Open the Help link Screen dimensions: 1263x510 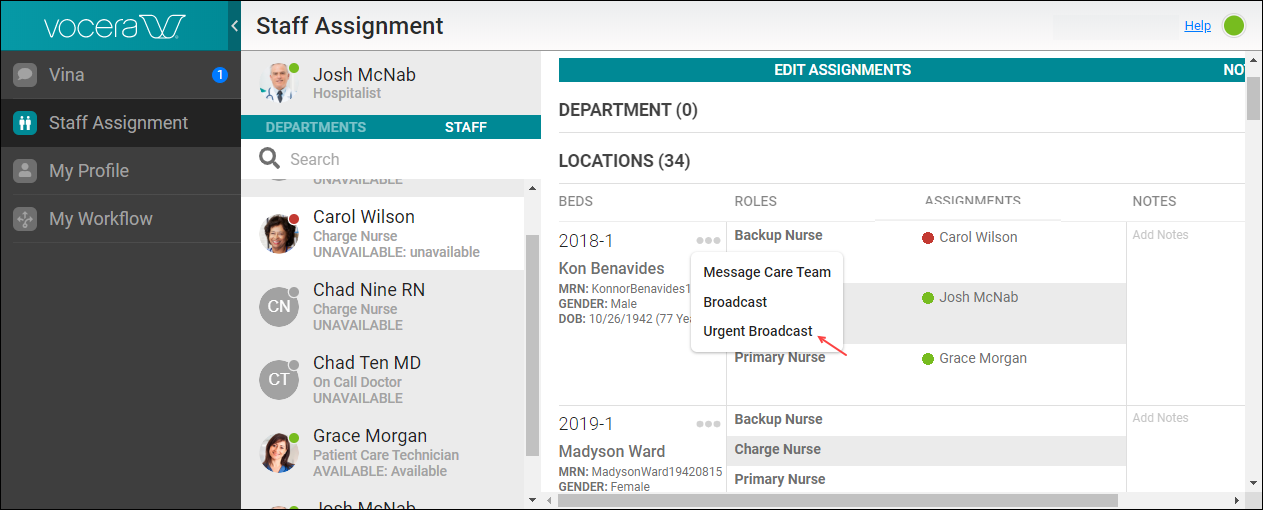[1197, 26]
